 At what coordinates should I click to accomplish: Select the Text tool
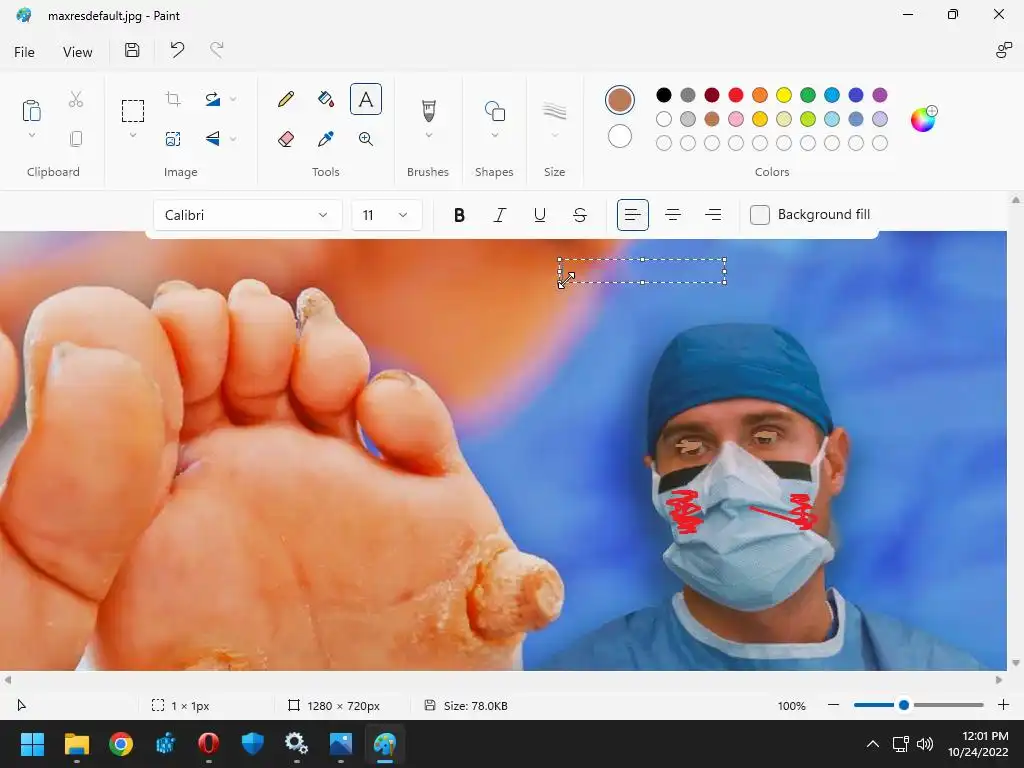point(366,99)
